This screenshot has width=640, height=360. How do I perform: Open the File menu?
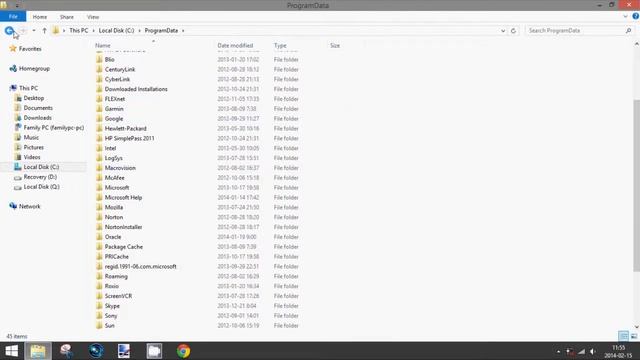(x=13, y=17)
